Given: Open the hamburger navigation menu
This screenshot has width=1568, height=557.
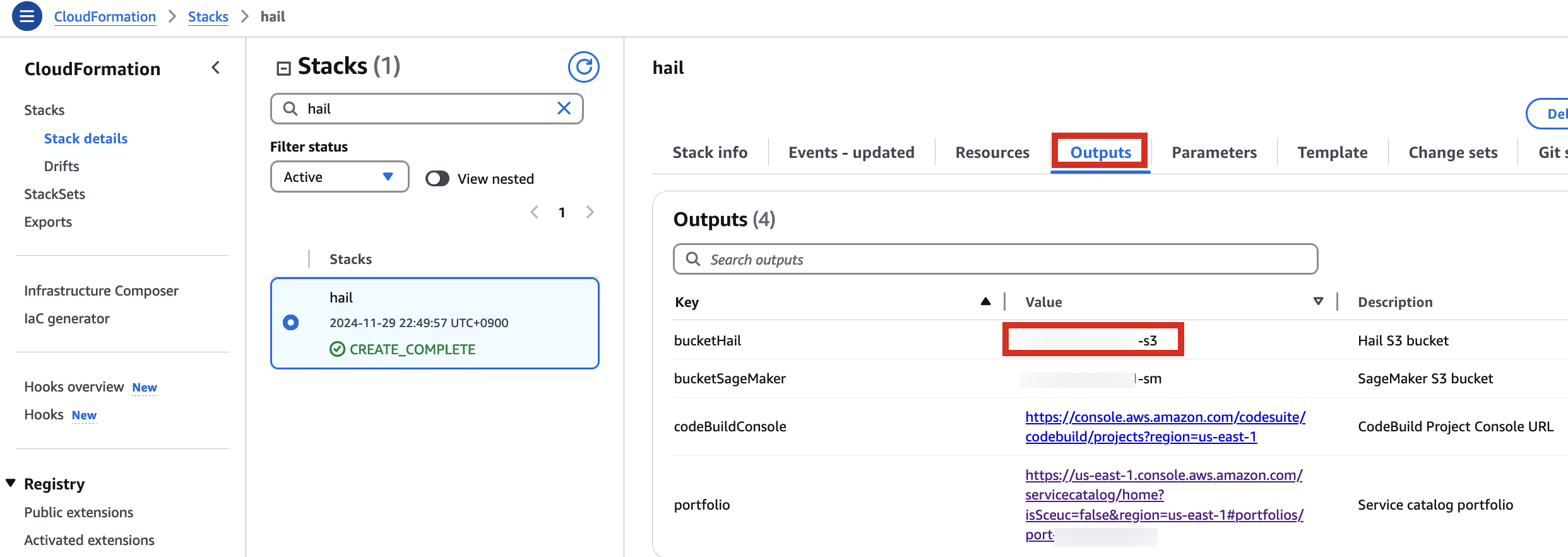Looking at the screenshot, I should point(27,16).
